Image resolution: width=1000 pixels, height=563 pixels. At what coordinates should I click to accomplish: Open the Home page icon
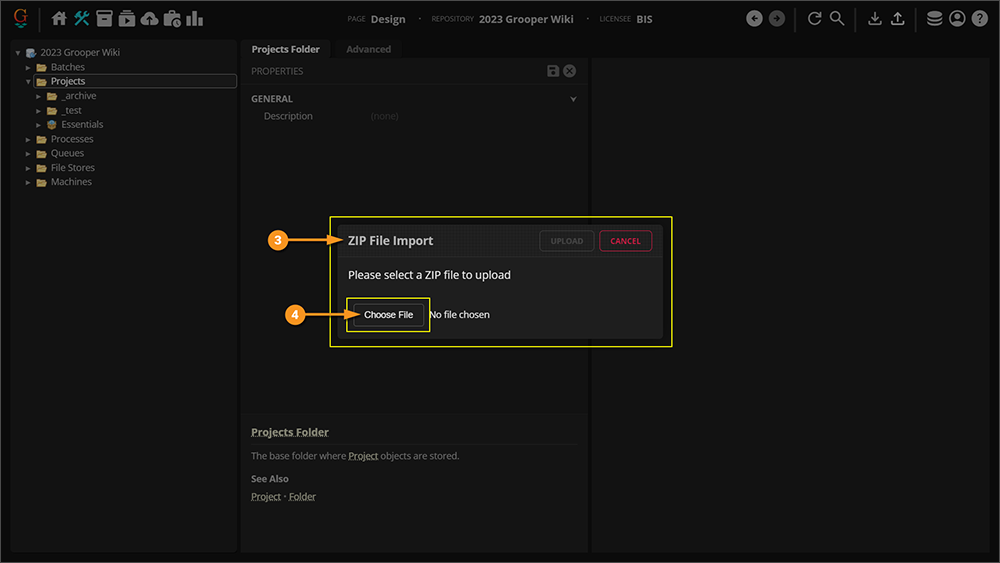pos(59,18)
